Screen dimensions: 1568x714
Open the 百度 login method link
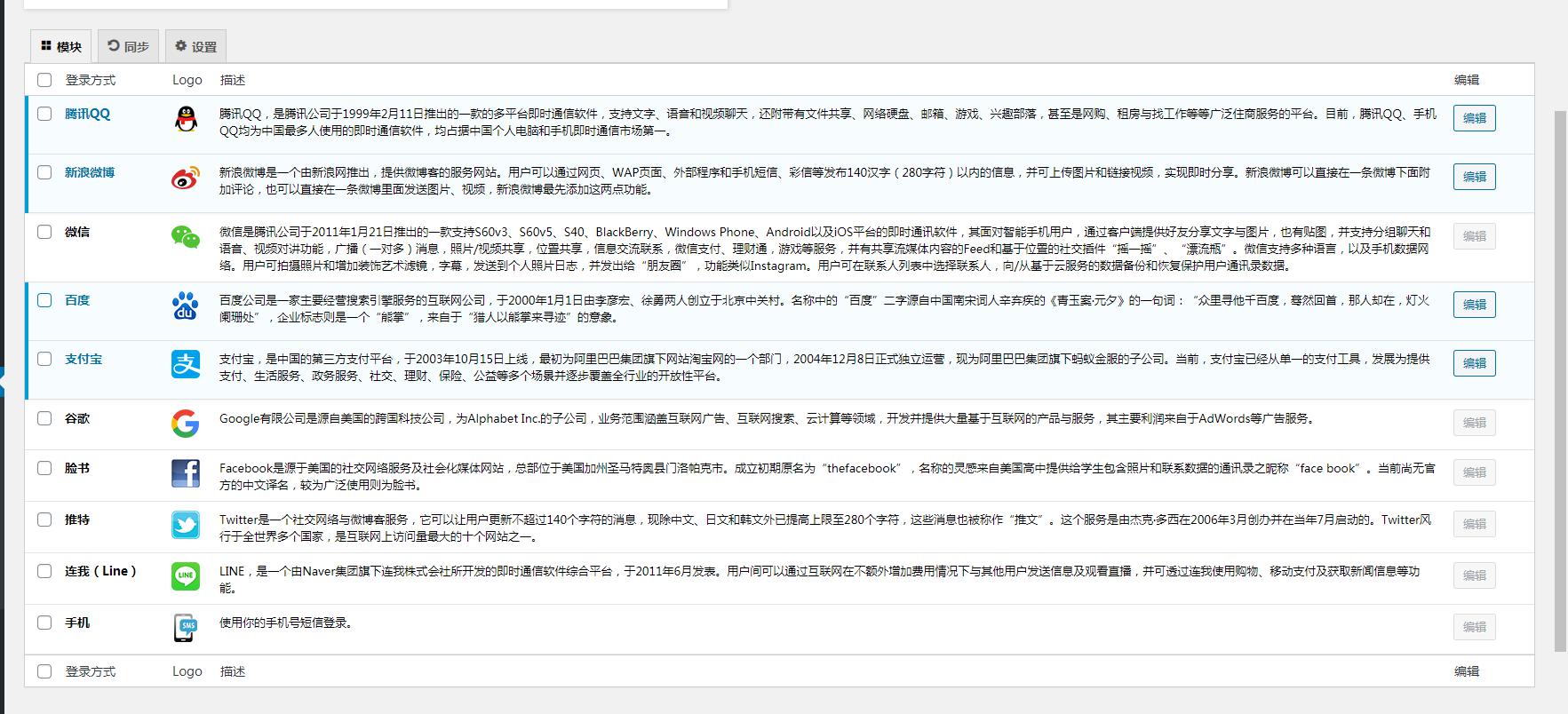(x=77, y=300)
